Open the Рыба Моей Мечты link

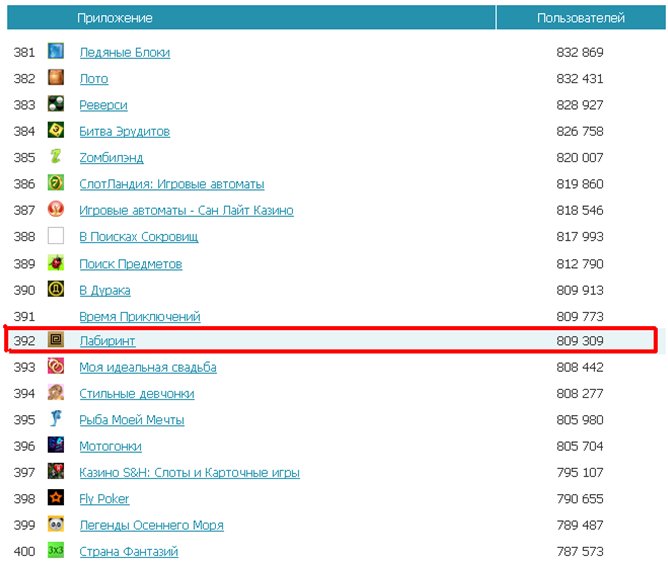click(x=132, y=420)
